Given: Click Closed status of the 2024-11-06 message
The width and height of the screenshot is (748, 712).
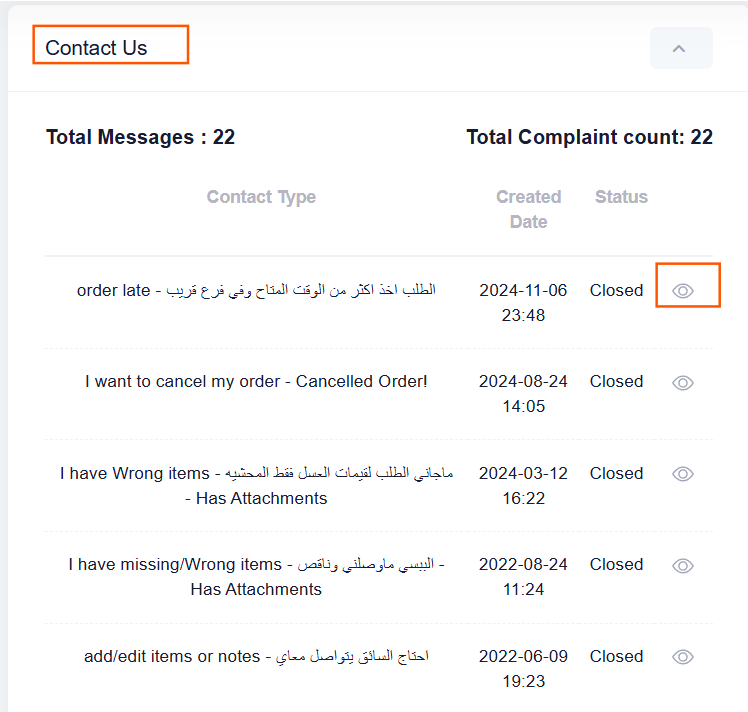Looking at the screenshot, I should pyautogui.click(x=616, y=290).
